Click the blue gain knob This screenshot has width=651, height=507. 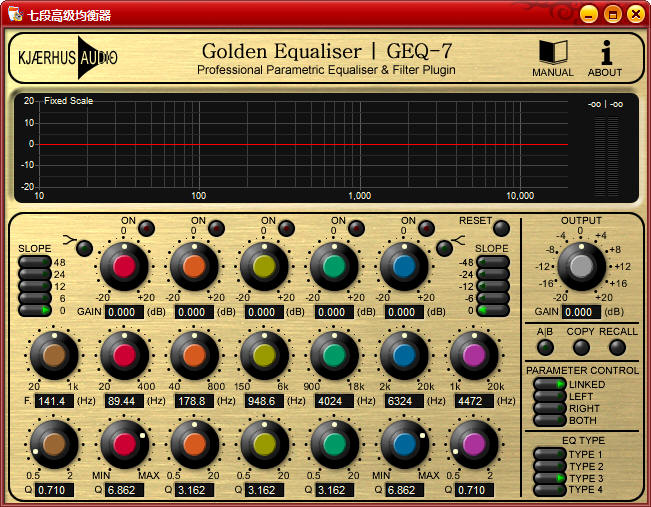(x=404, y=266)
